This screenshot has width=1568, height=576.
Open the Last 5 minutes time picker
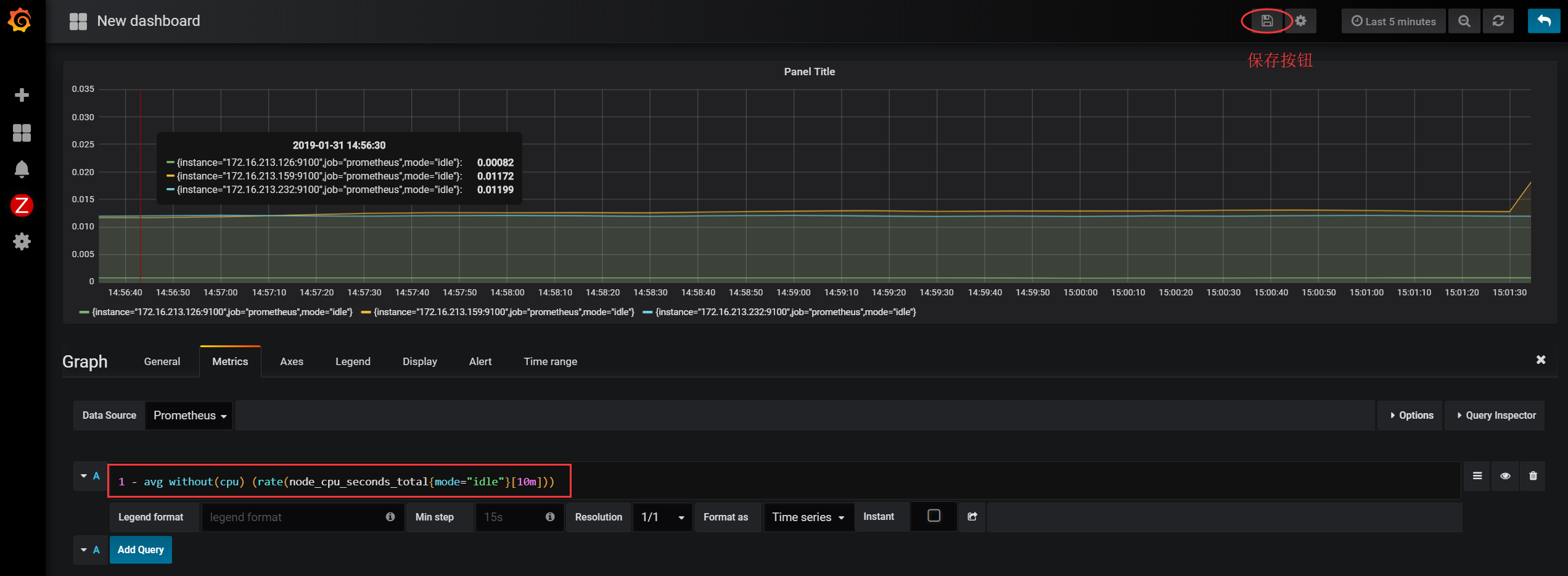point(1394,21)
